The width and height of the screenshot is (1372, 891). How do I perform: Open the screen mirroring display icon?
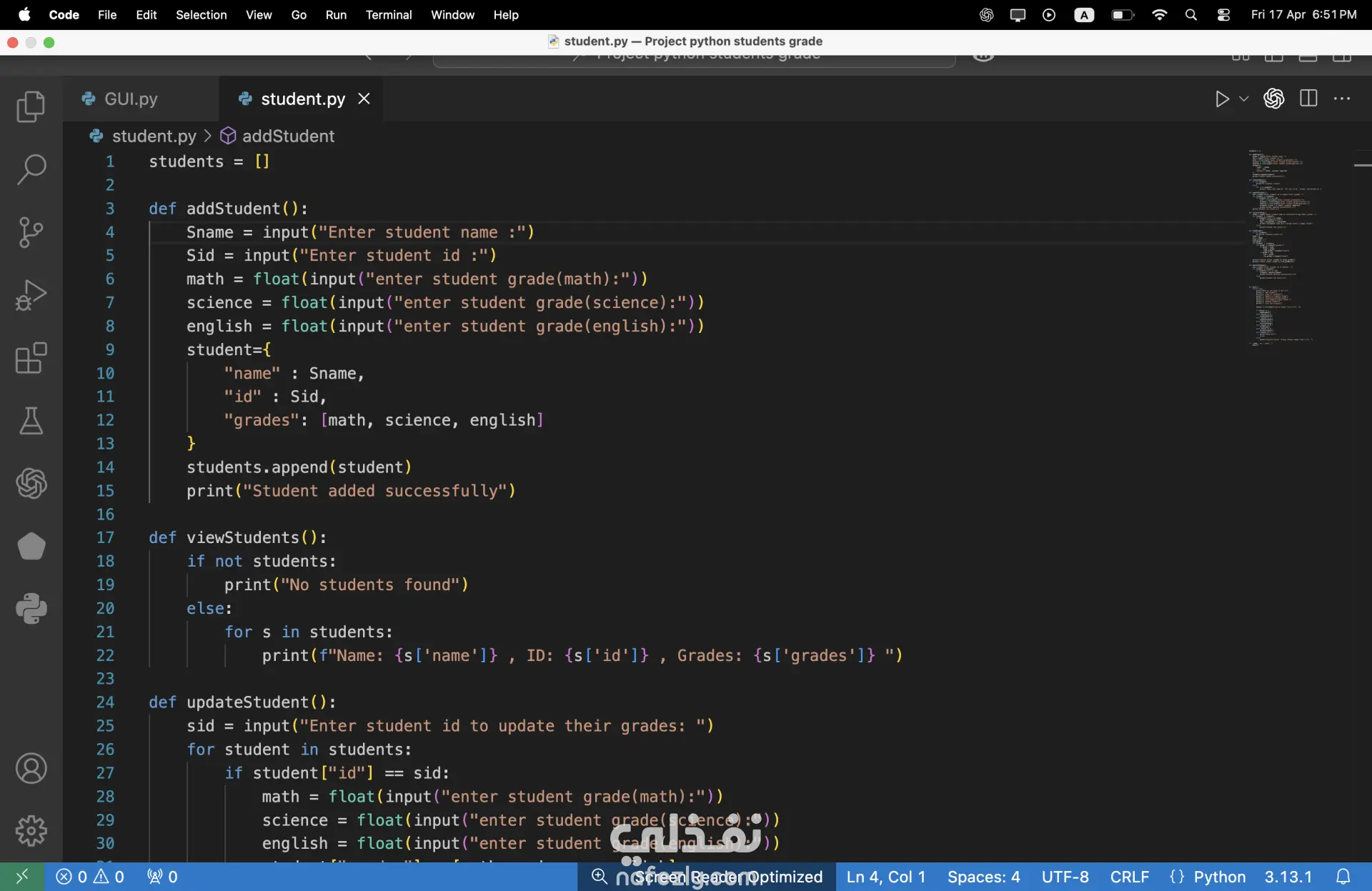[1018, 14]
